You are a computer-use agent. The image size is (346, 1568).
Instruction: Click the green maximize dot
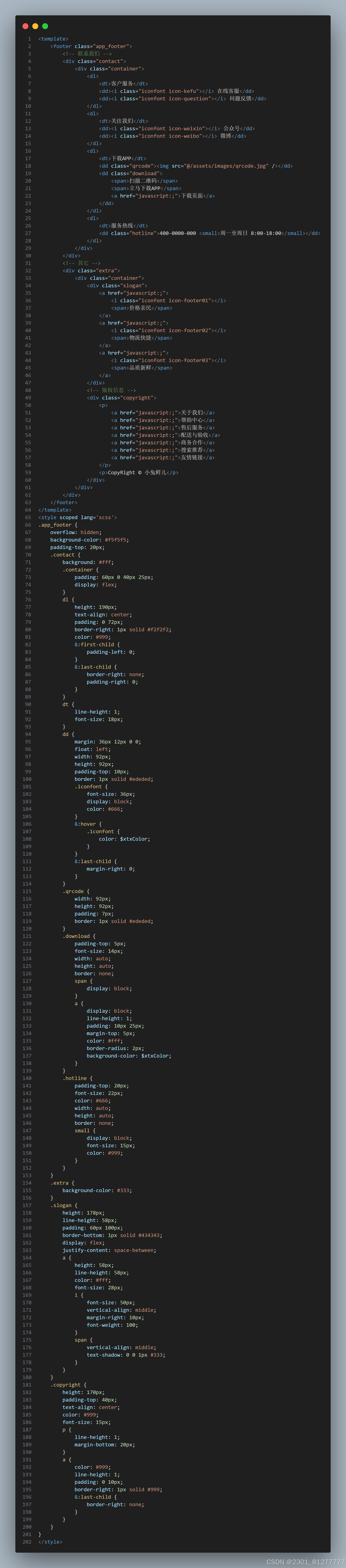[x=45, y=26]
